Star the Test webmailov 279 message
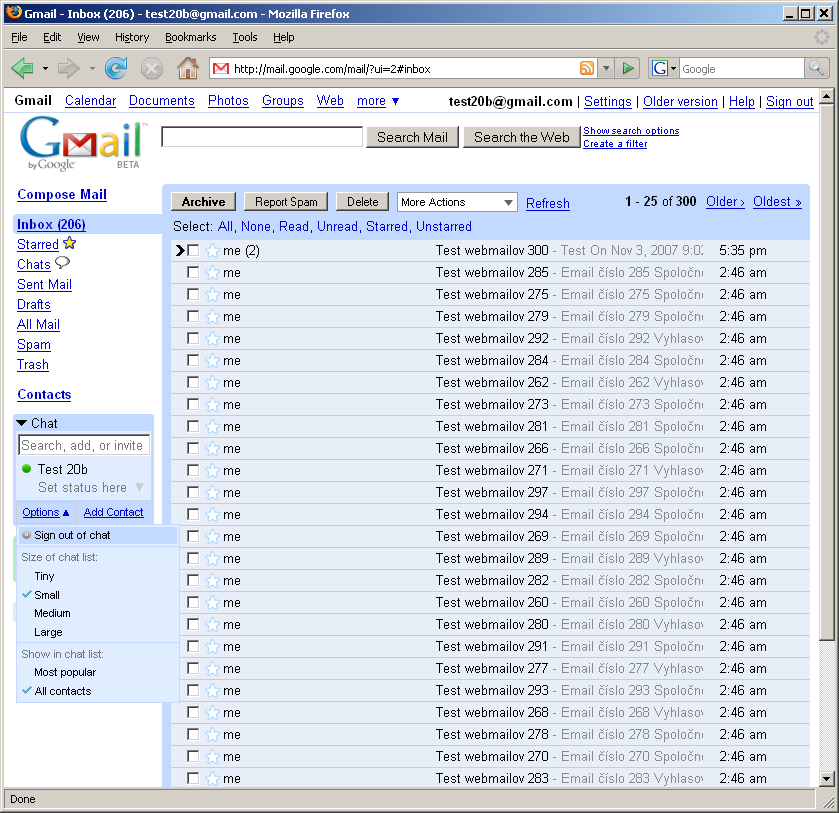Viewport: 839px width, 813px height. click(212, 317)
